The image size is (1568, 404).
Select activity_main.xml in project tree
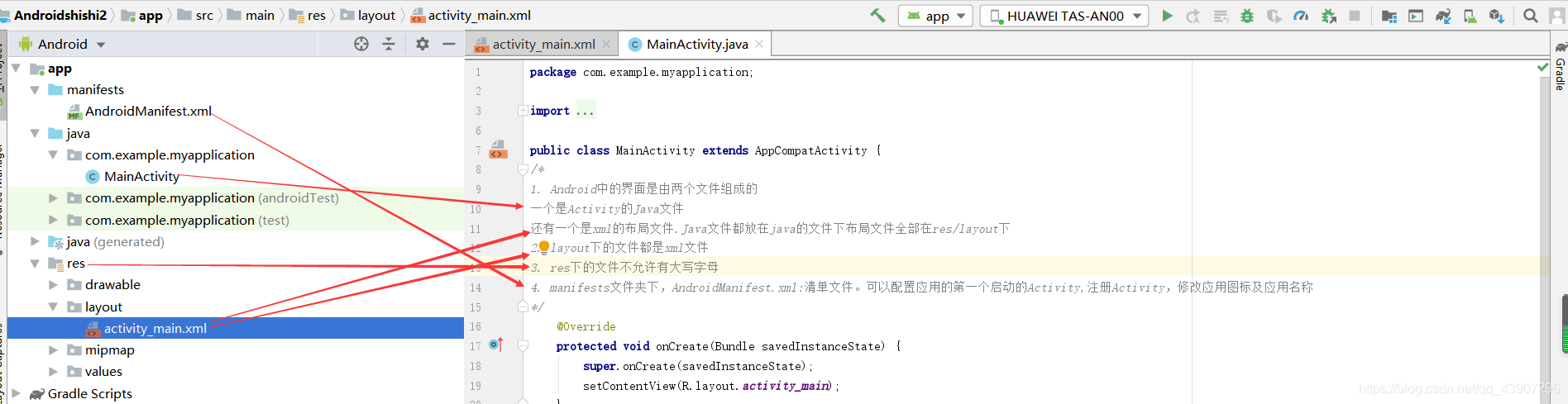(155, 328)
